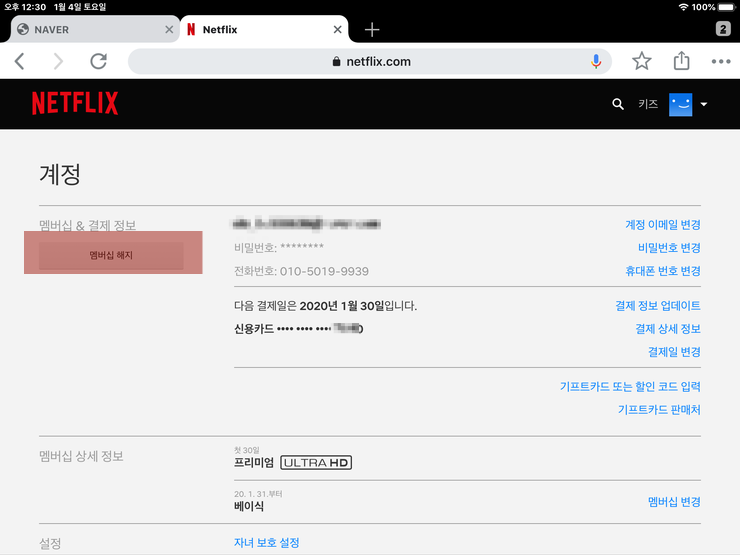
Task: Reload the Netflix page
Action: 99,61
